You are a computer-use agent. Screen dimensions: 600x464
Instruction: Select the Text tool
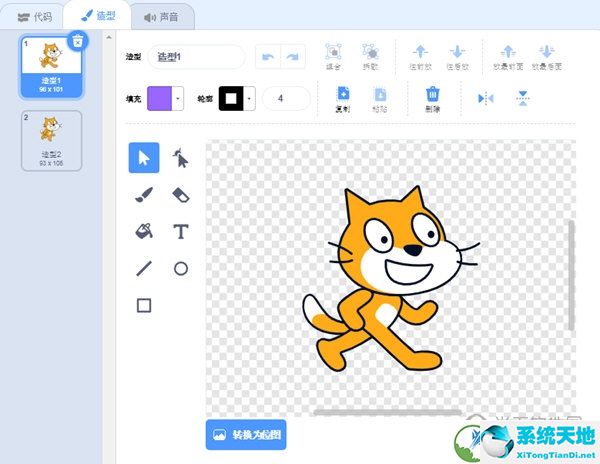click(181, 231)
